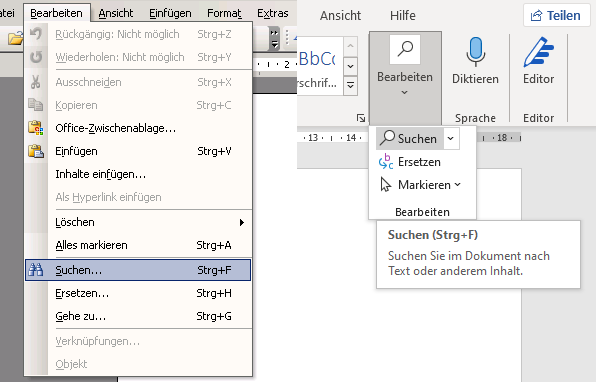Open the Format menu

click(224, 13)
